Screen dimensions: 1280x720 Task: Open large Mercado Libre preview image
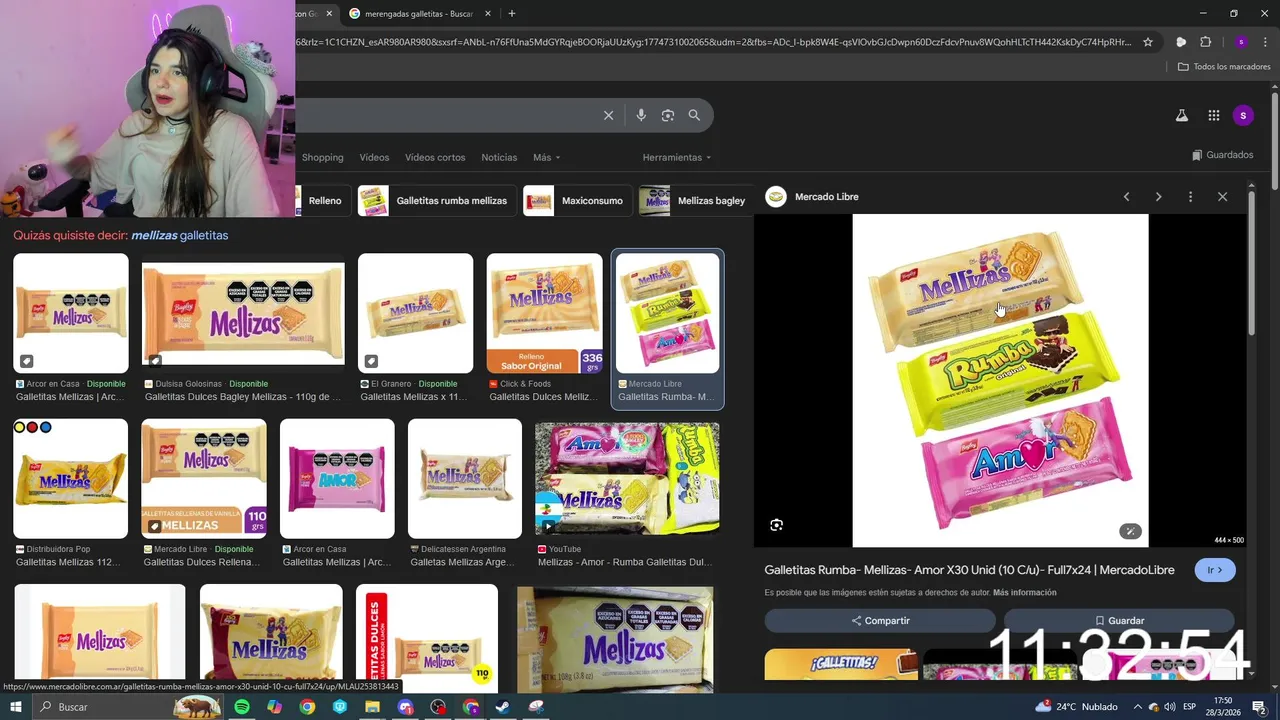tap(1000, 380)
